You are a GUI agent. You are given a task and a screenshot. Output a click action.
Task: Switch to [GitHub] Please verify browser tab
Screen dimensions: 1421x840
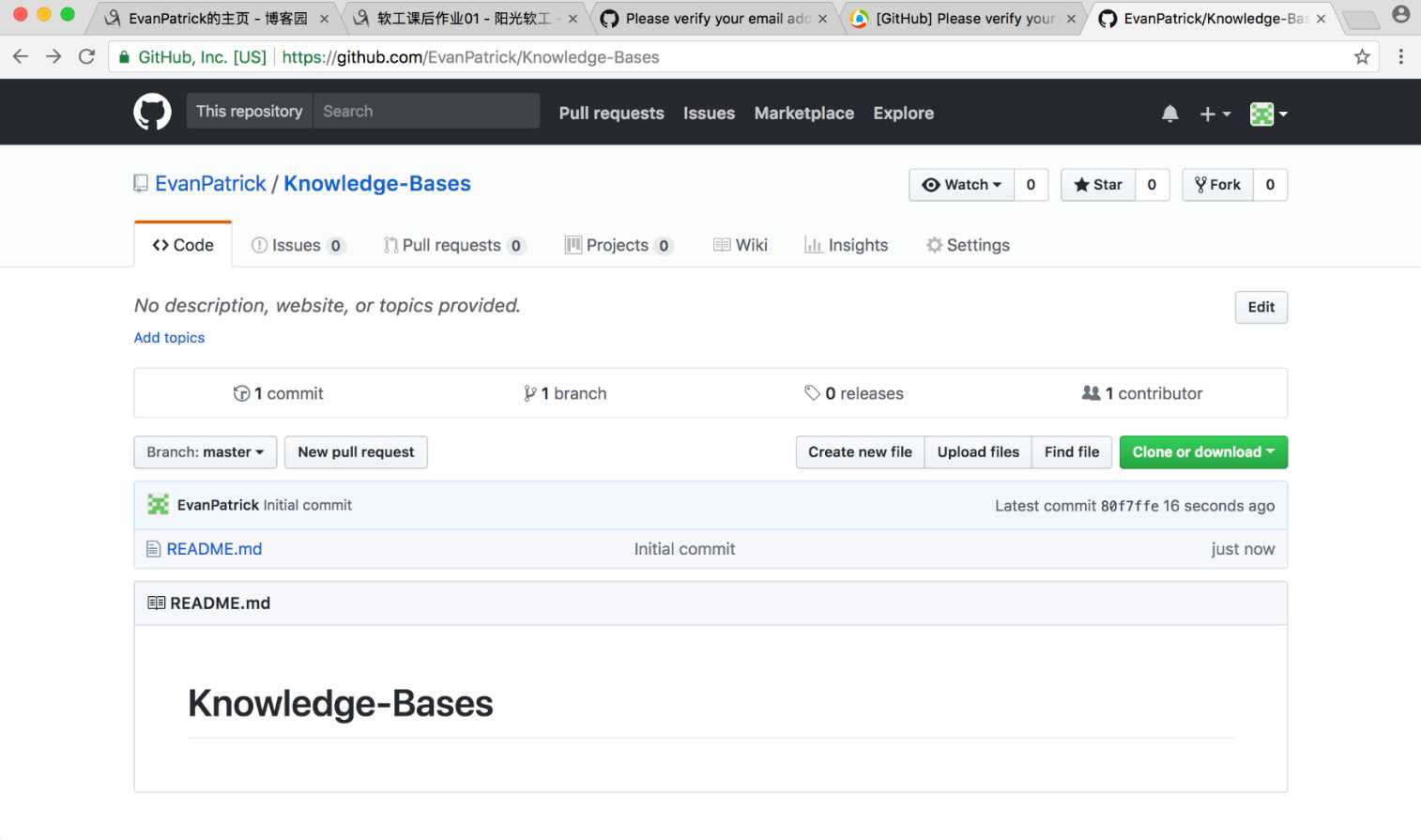(964, 19)
